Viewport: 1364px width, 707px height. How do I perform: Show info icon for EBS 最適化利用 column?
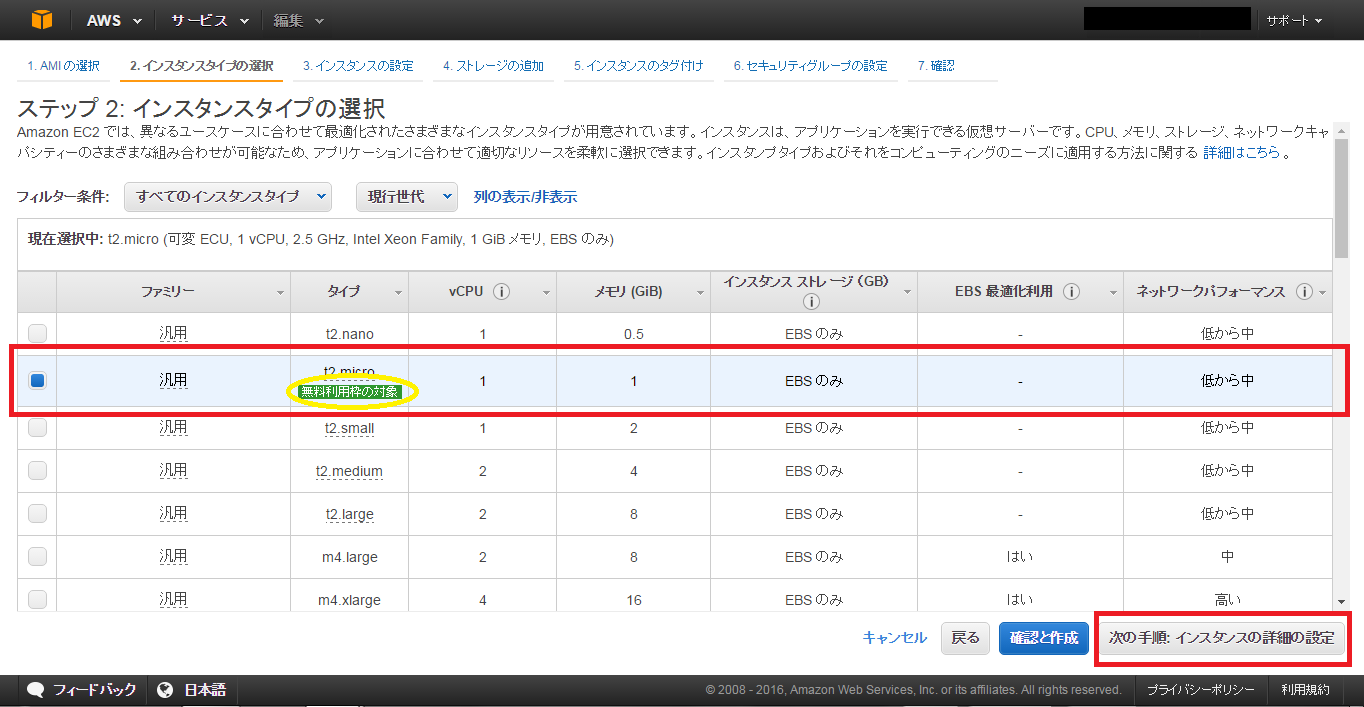pyautogui.click(x=1071, y=292)
